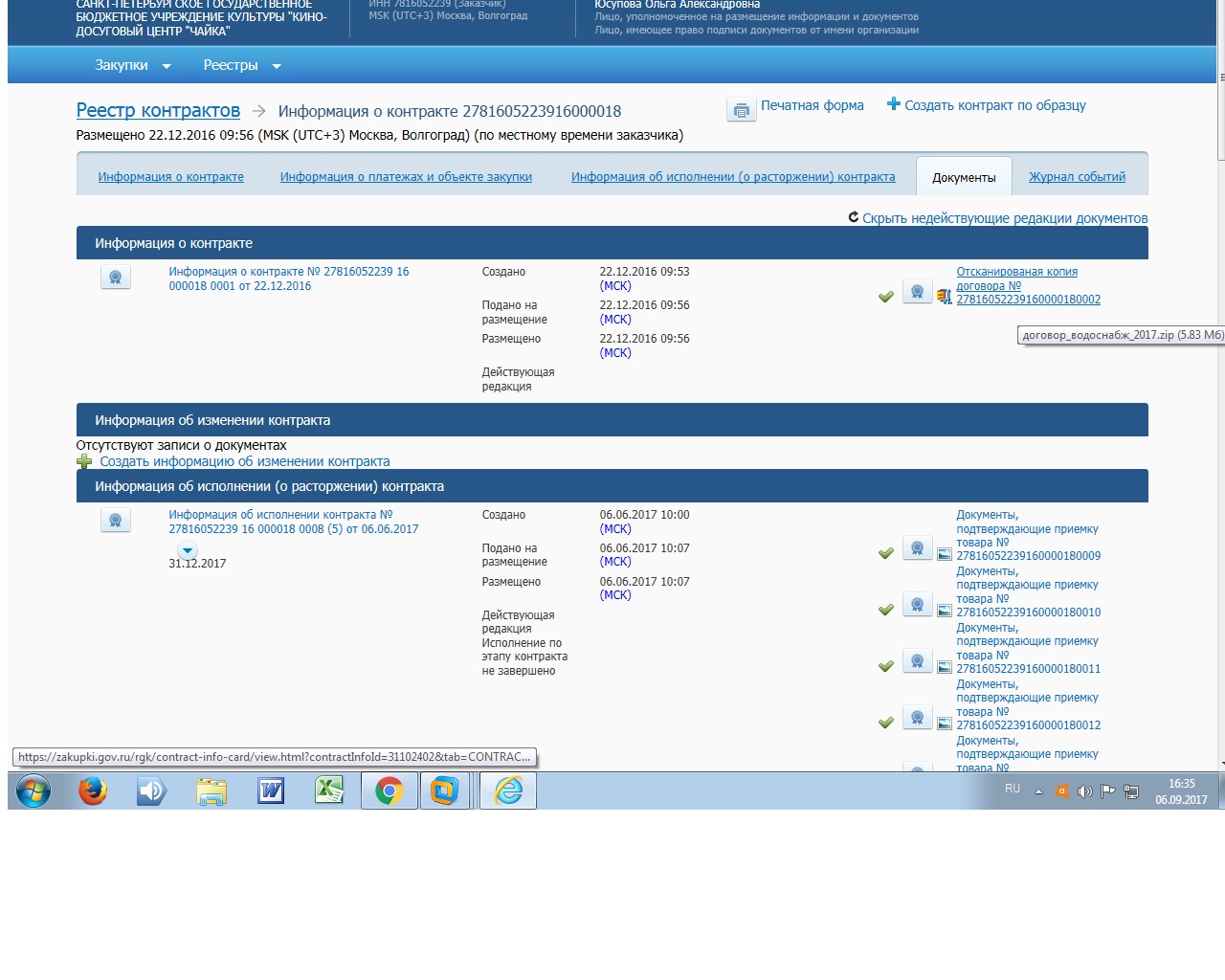Click image file icon for document ending 180009
The width and height of the screenshot is (1225, 980).
tap(944, 554)
